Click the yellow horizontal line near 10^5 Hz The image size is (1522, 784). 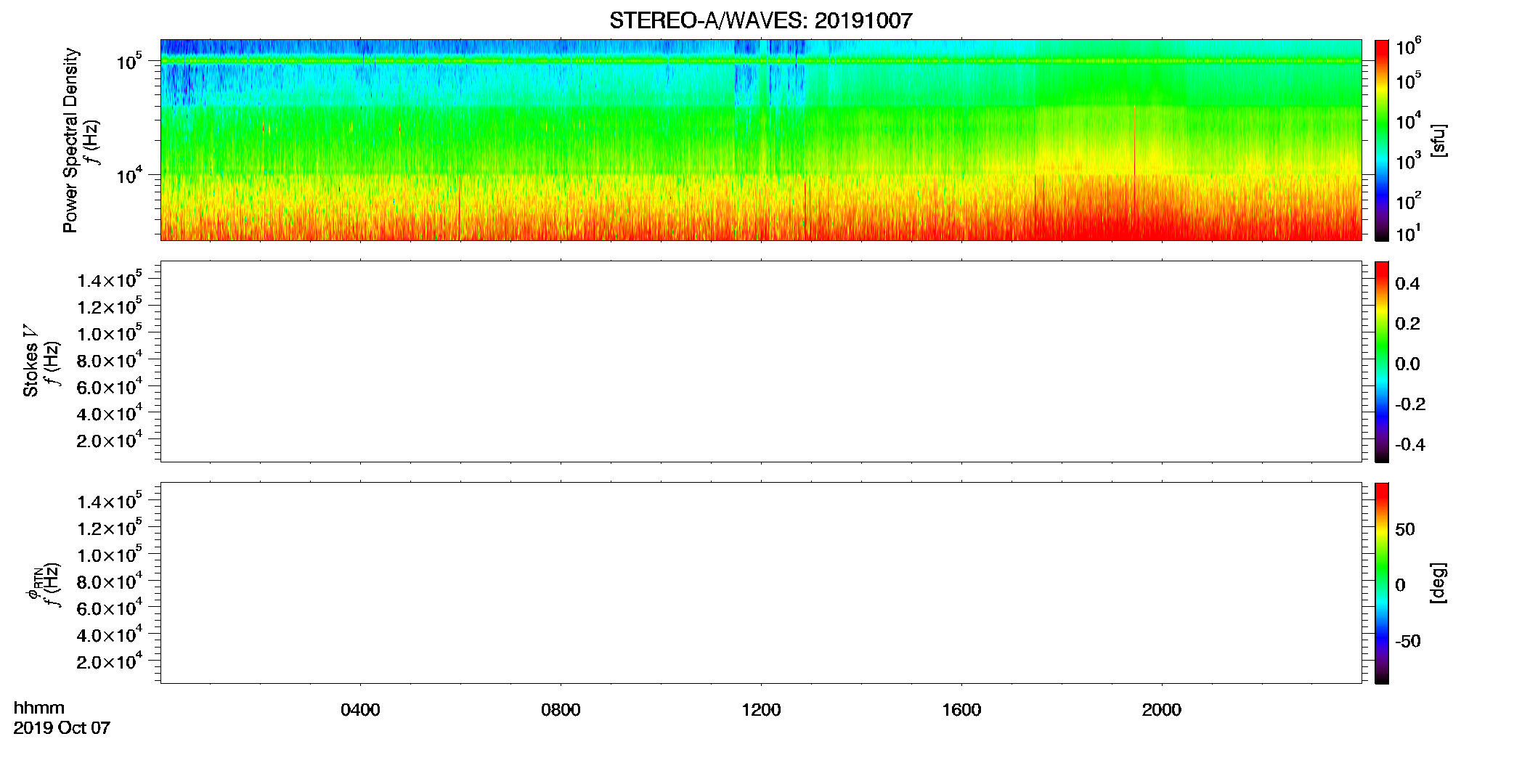761,61
